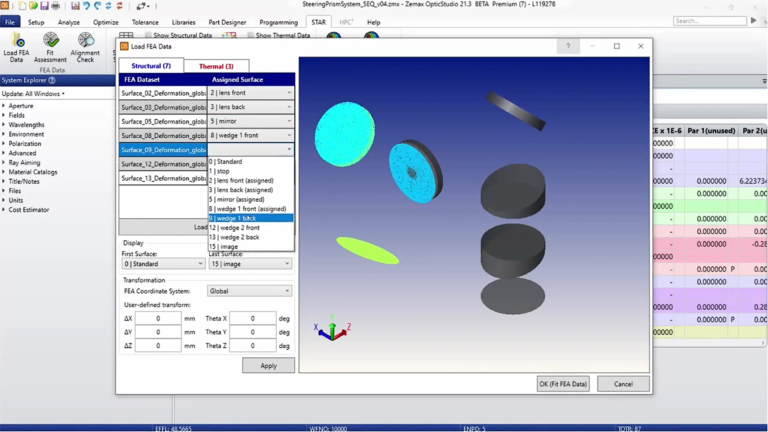Expand Material Catalogs in System Explorer

pos(4,172)
